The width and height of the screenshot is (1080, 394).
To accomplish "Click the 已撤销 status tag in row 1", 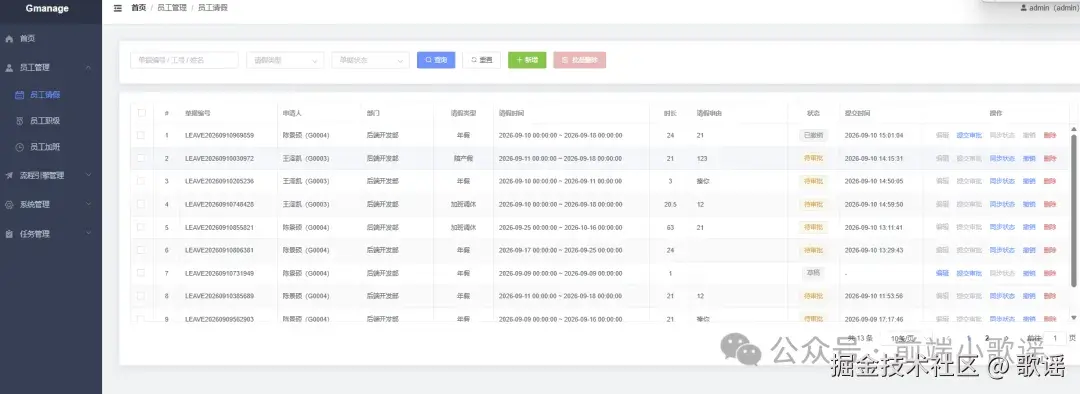I will [813, 135].
